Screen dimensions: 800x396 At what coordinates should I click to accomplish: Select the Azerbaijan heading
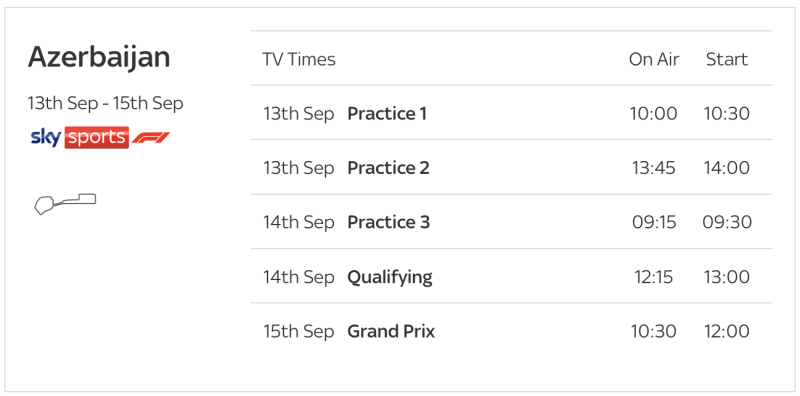click(99, 57)
